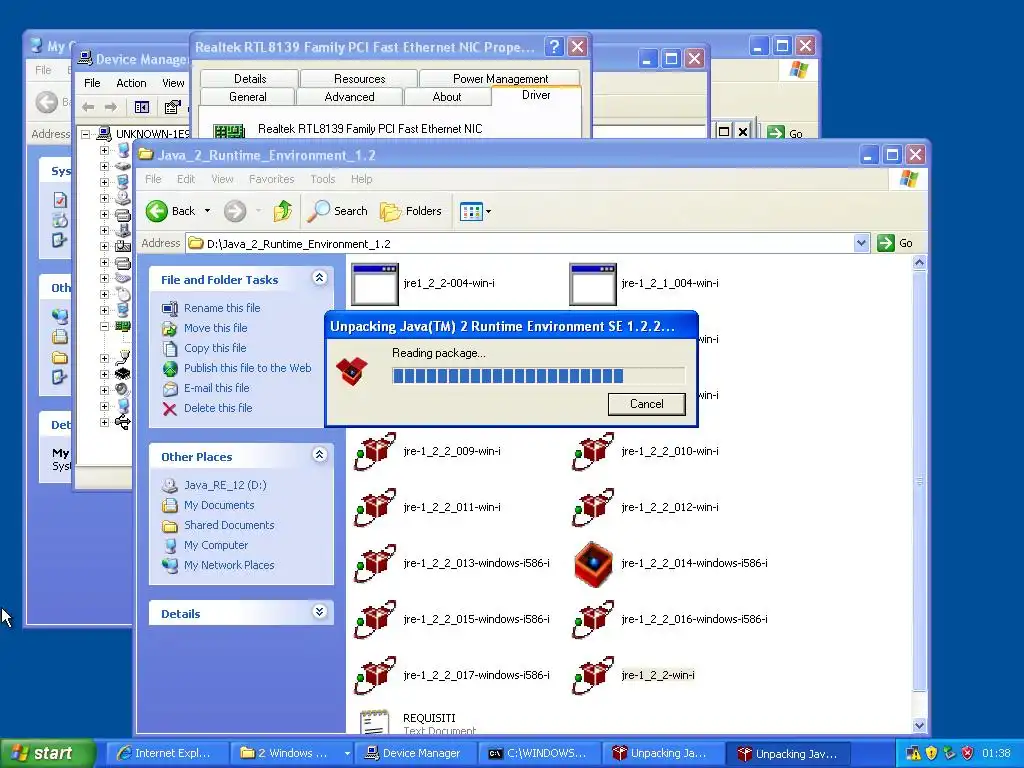This screenshot has height=768, width=1024.
Task: Switch to About tab in Realtek properties
Action: pos(447,97)
